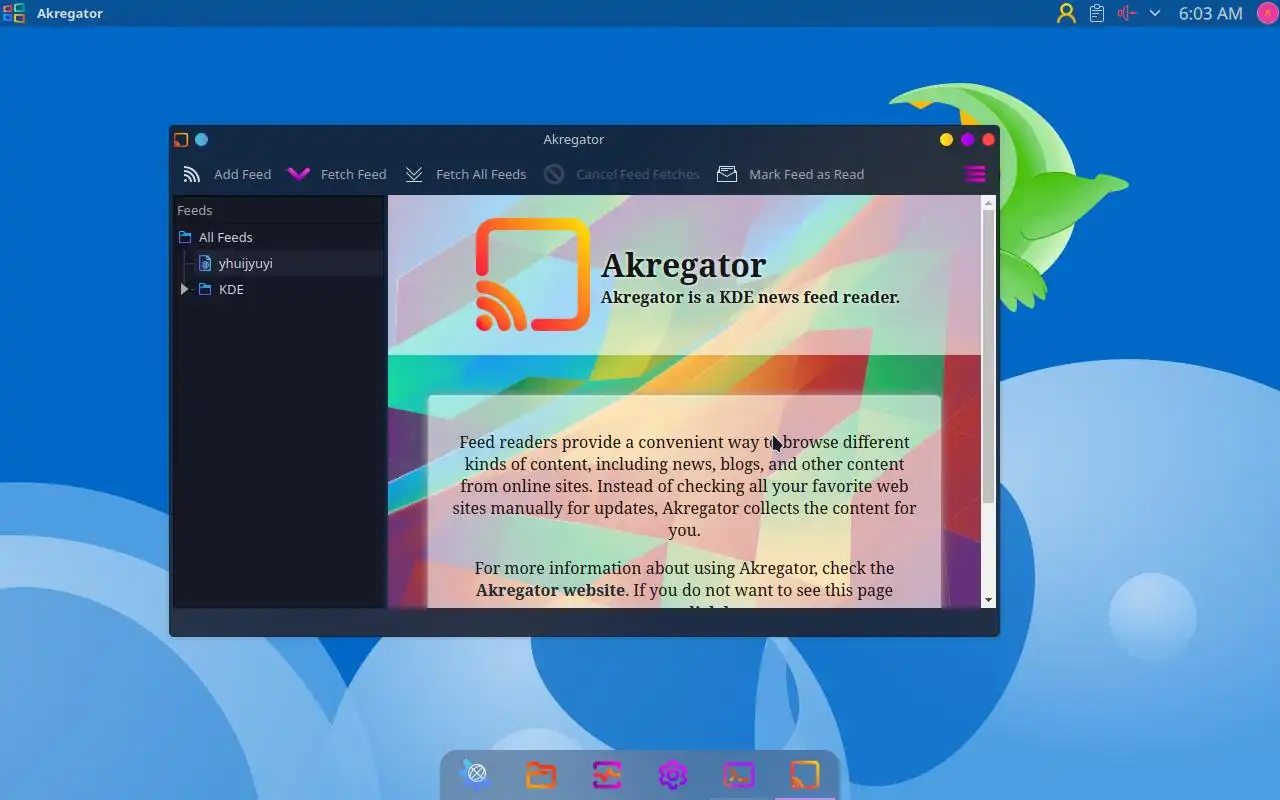Click the user icon in system tray
The image size is (1280, 800).
1066,13
